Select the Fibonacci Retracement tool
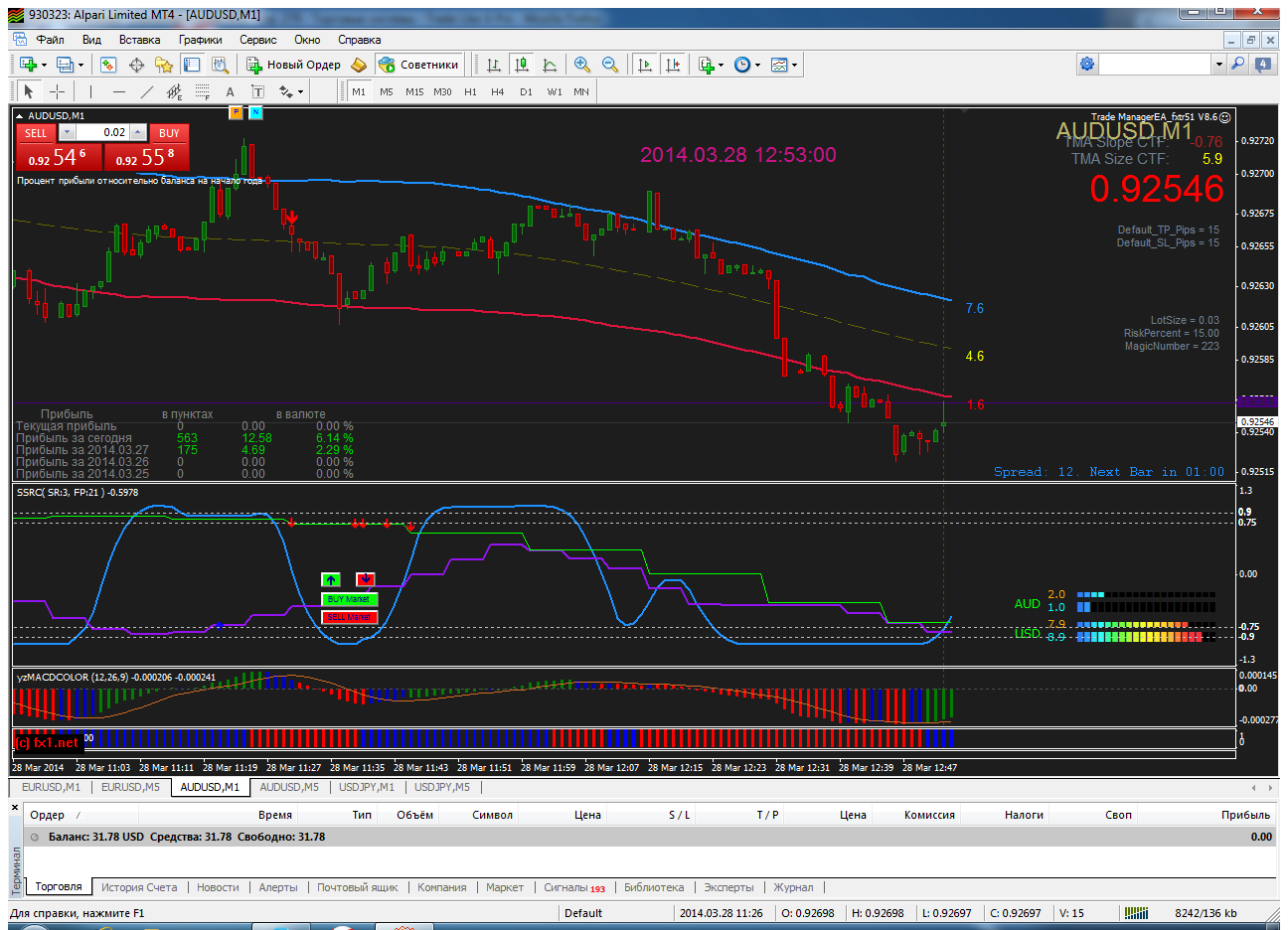Image resolution: width=1288 pixels, height=930 pixels. (203, 91)
